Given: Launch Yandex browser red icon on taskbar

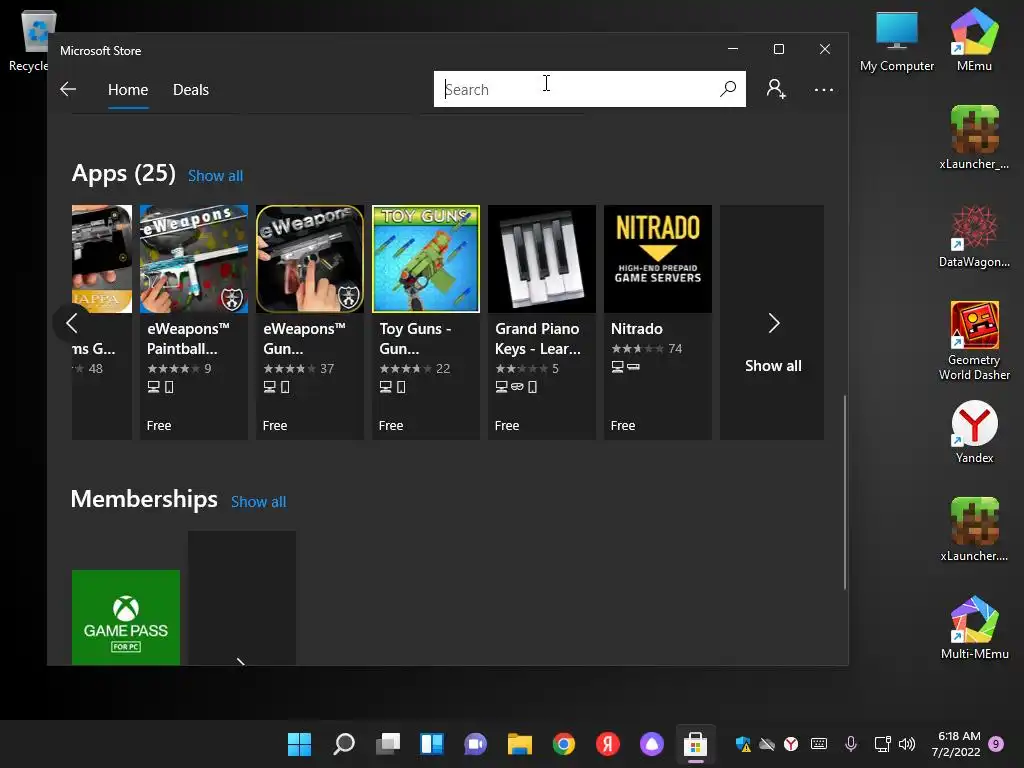Looking at the screenshot, I should click(608, 744).
